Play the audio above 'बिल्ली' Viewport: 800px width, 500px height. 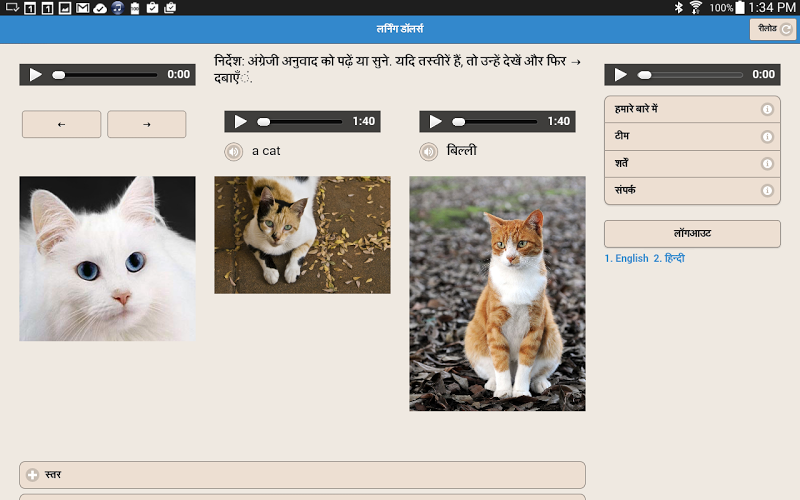tap(435, 121)
